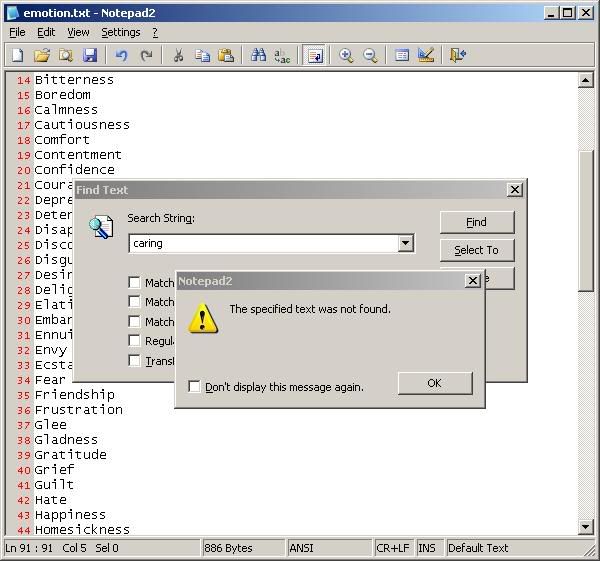Click line number 38 in margin

point(23,440)
